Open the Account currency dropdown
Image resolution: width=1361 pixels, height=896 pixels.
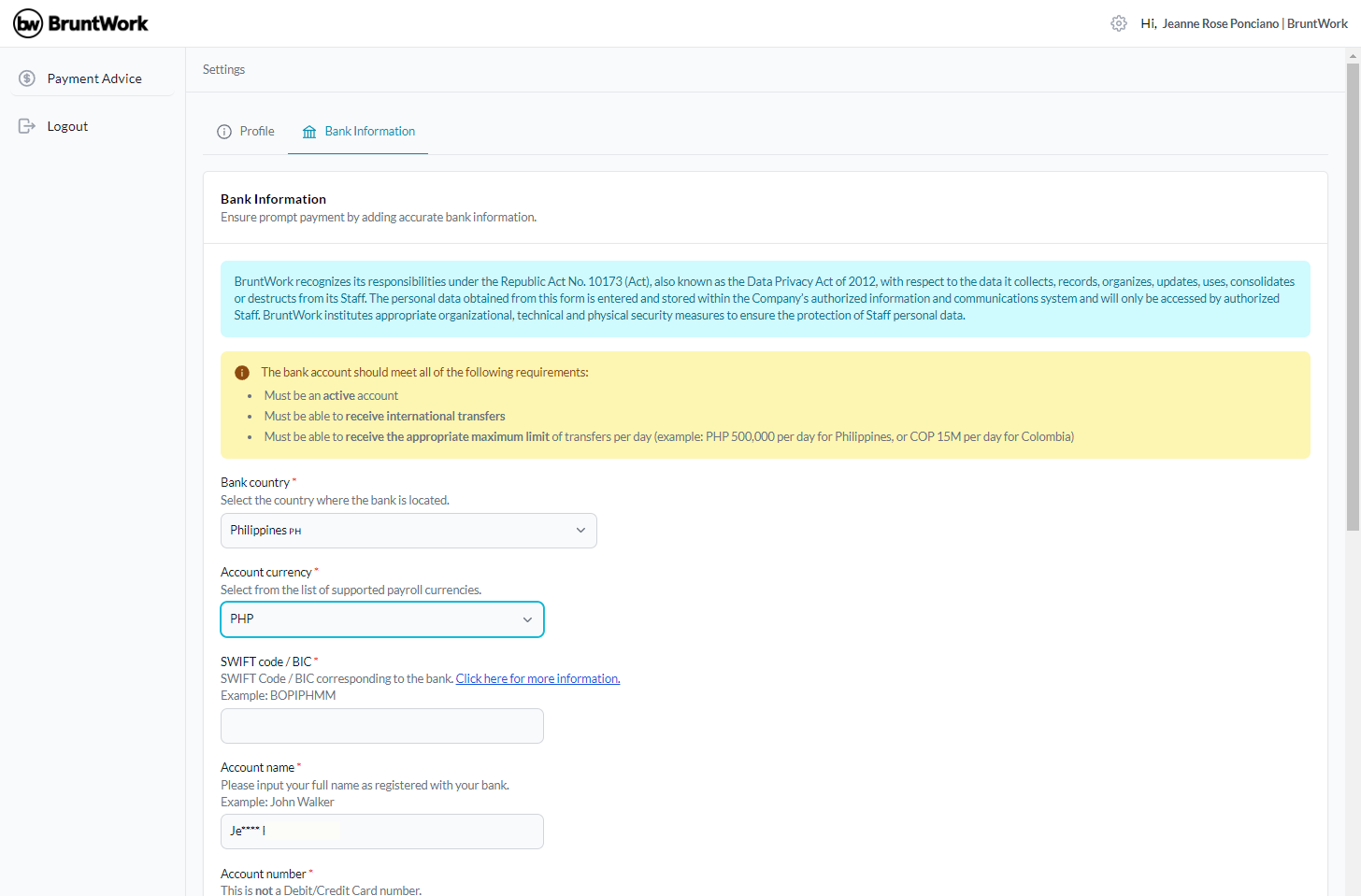[x=382, y=619]
